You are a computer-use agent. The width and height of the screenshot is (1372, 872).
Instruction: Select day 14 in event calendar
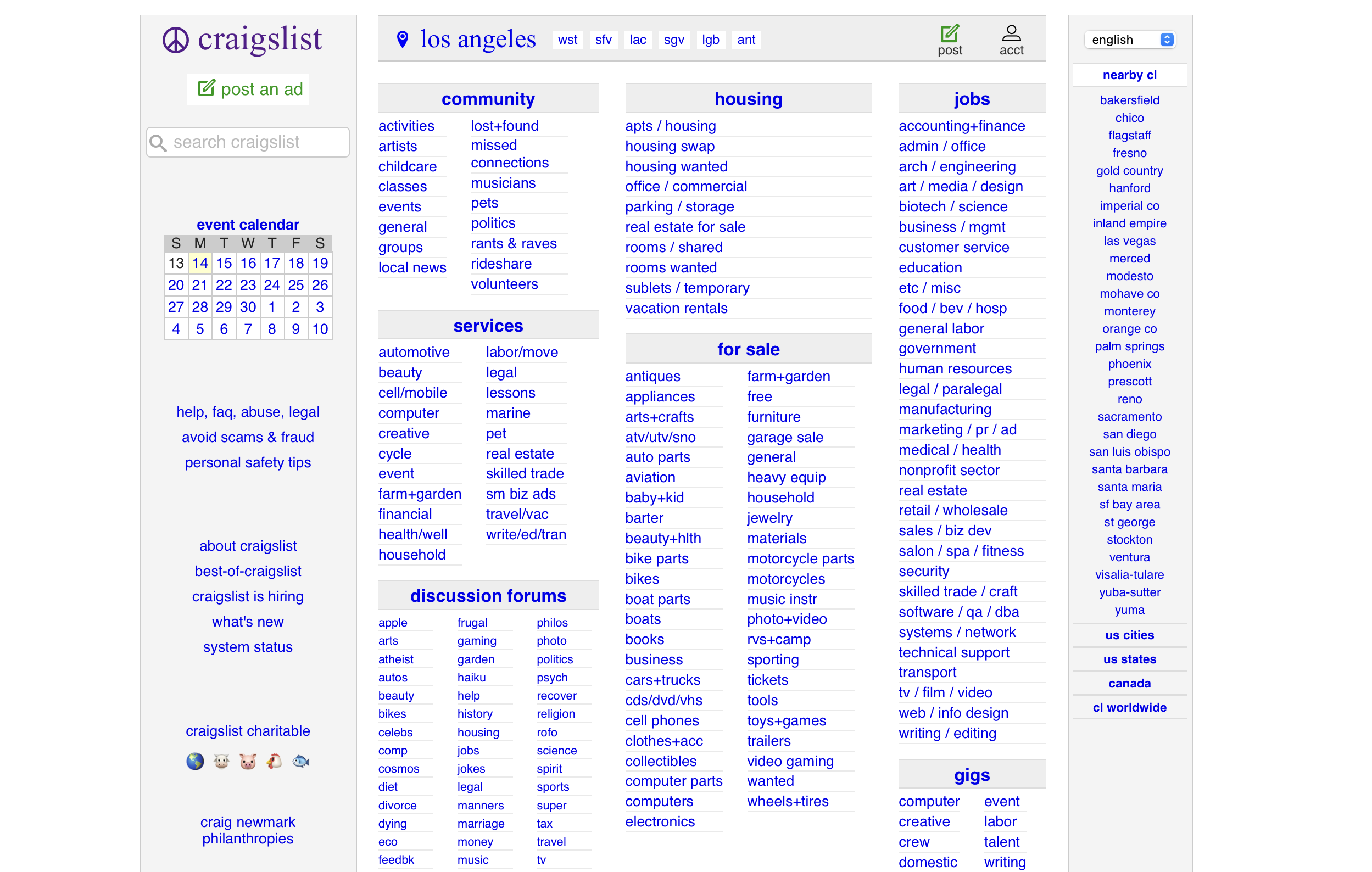(x=199, y=262)
